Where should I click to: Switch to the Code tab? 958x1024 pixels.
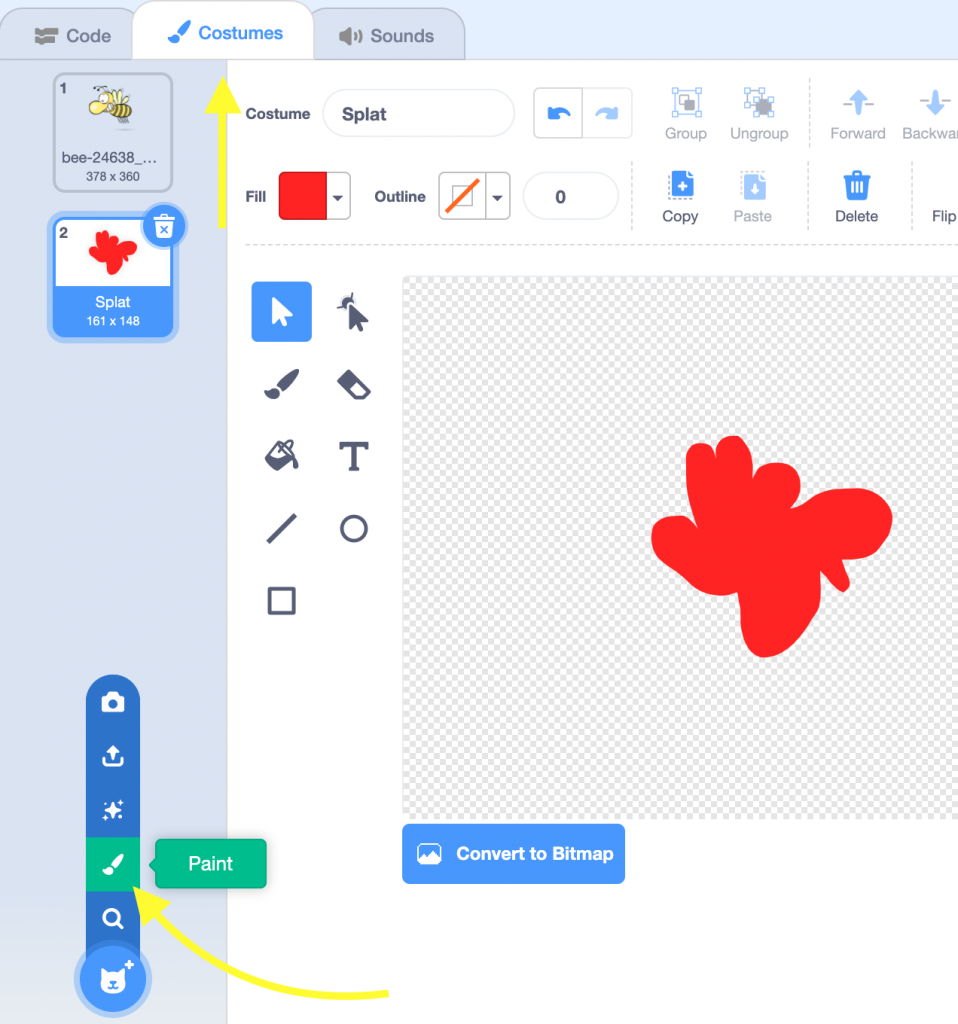(73, 36)
